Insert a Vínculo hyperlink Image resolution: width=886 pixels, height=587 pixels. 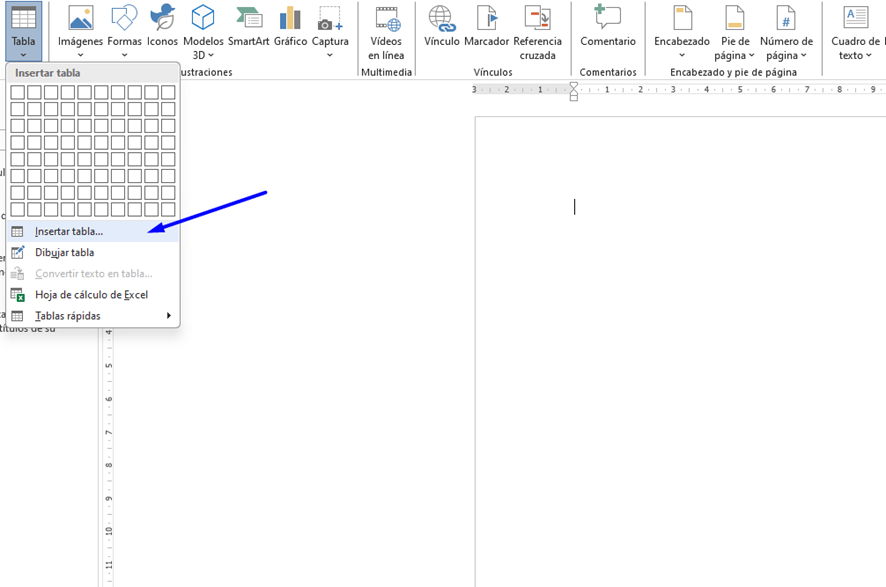(441, 27)
